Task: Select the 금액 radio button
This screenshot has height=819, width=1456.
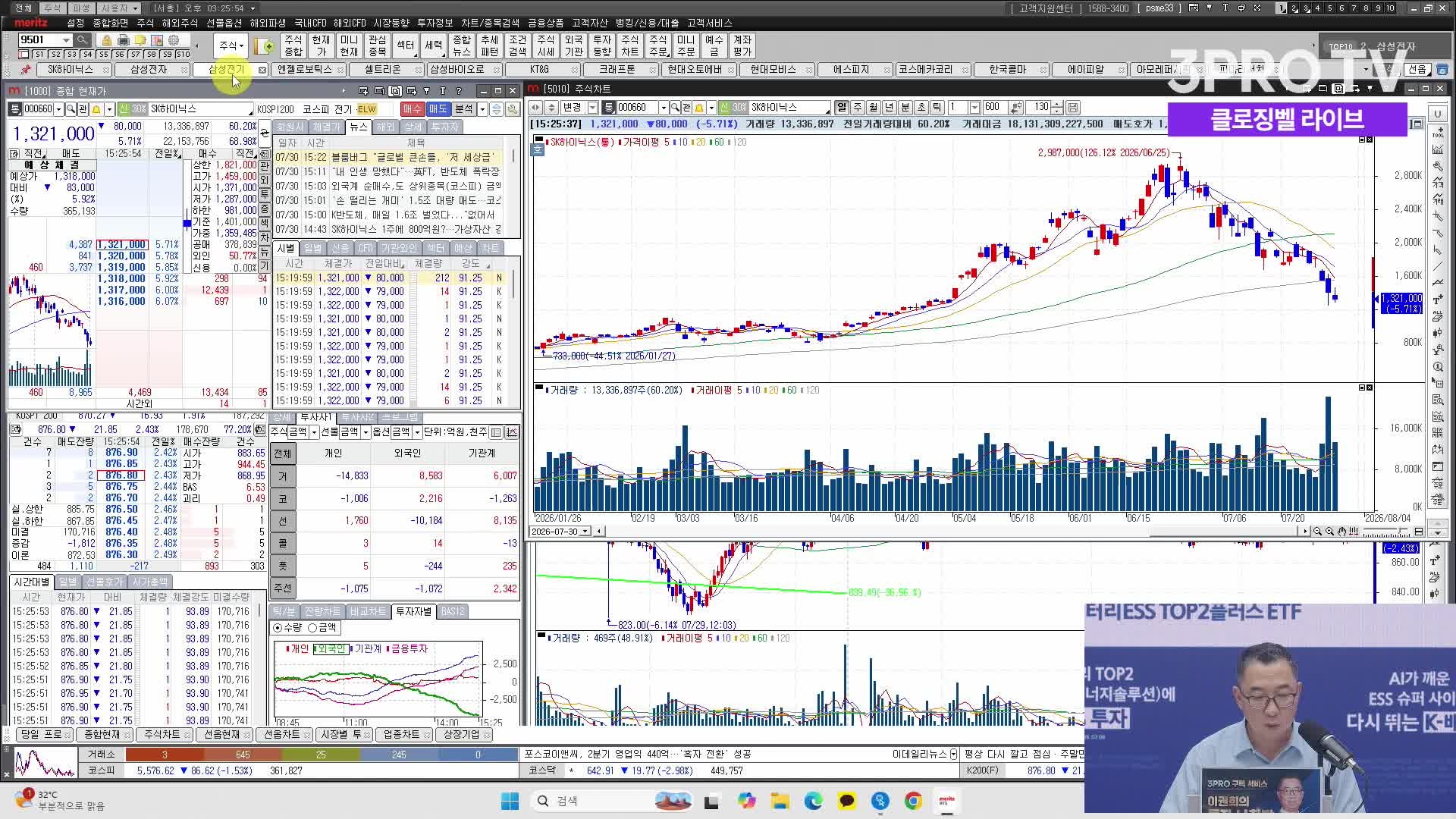Action: click(312, 628)
